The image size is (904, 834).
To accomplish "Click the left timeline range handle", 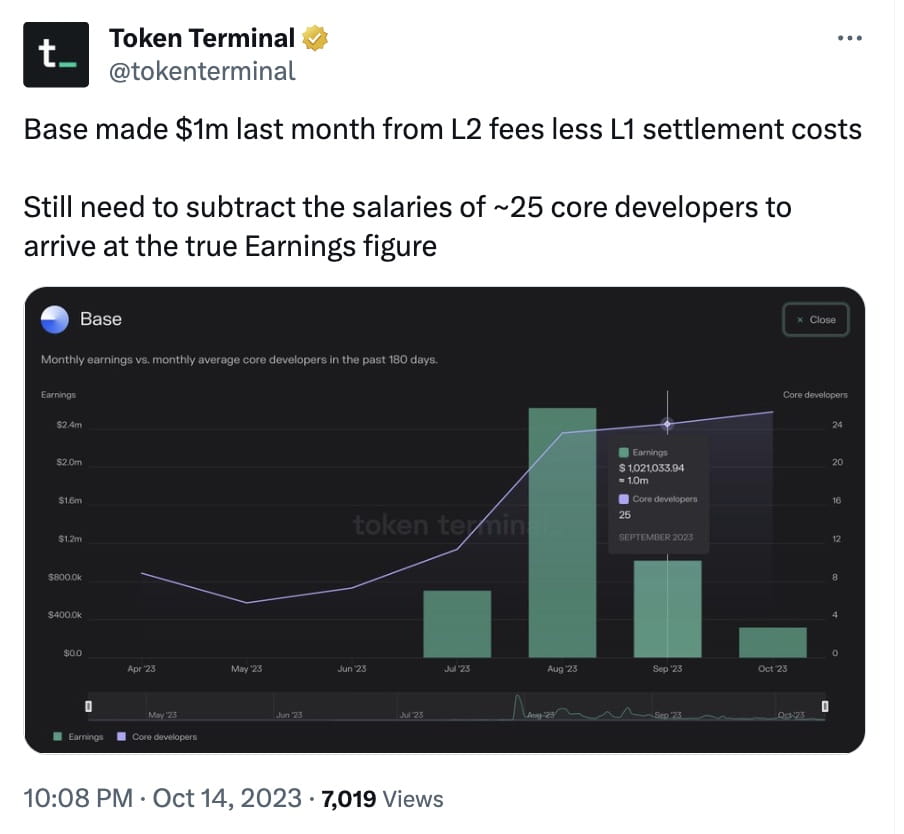I will 88,707.
